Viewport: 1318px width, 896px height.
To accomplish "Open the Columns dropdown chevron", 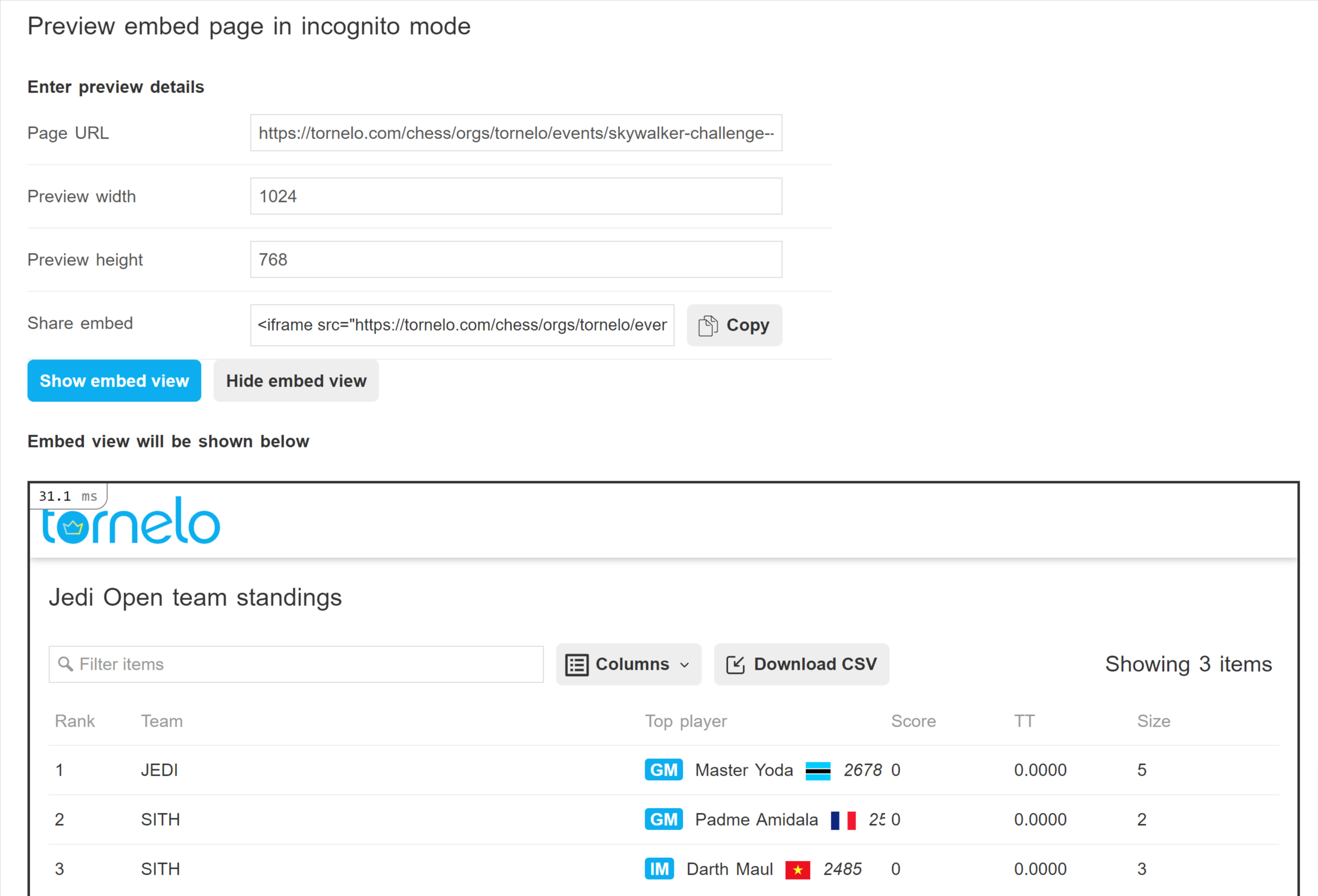I will (685, 665).
